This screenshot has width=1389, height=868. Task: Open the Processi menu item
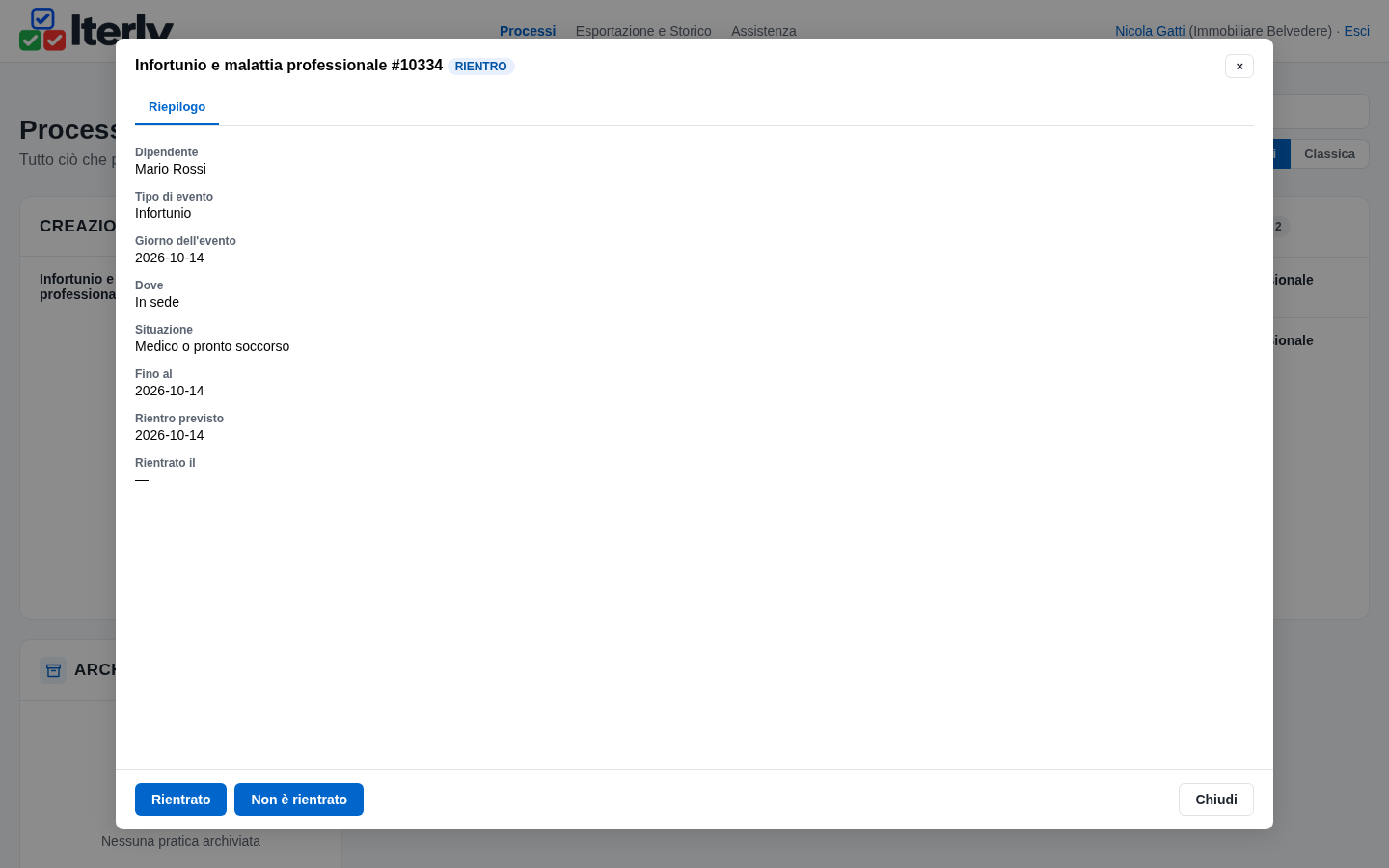click(528, 31)
